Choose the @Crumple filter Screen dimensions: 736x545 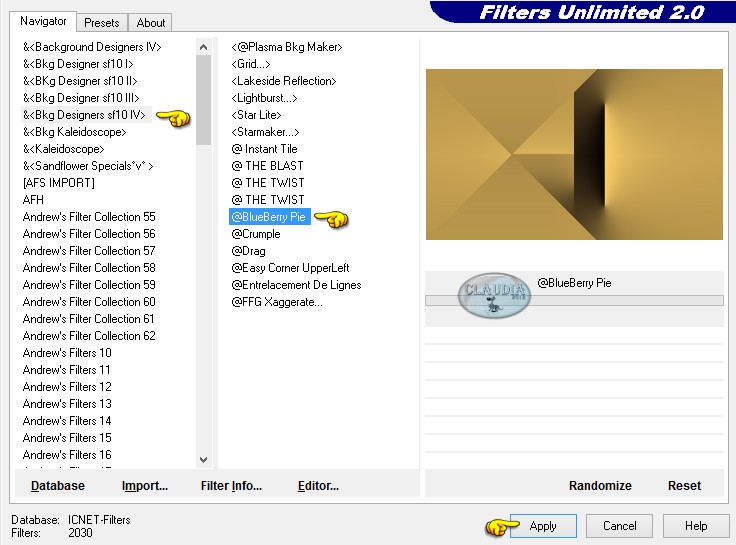[256, 234]
